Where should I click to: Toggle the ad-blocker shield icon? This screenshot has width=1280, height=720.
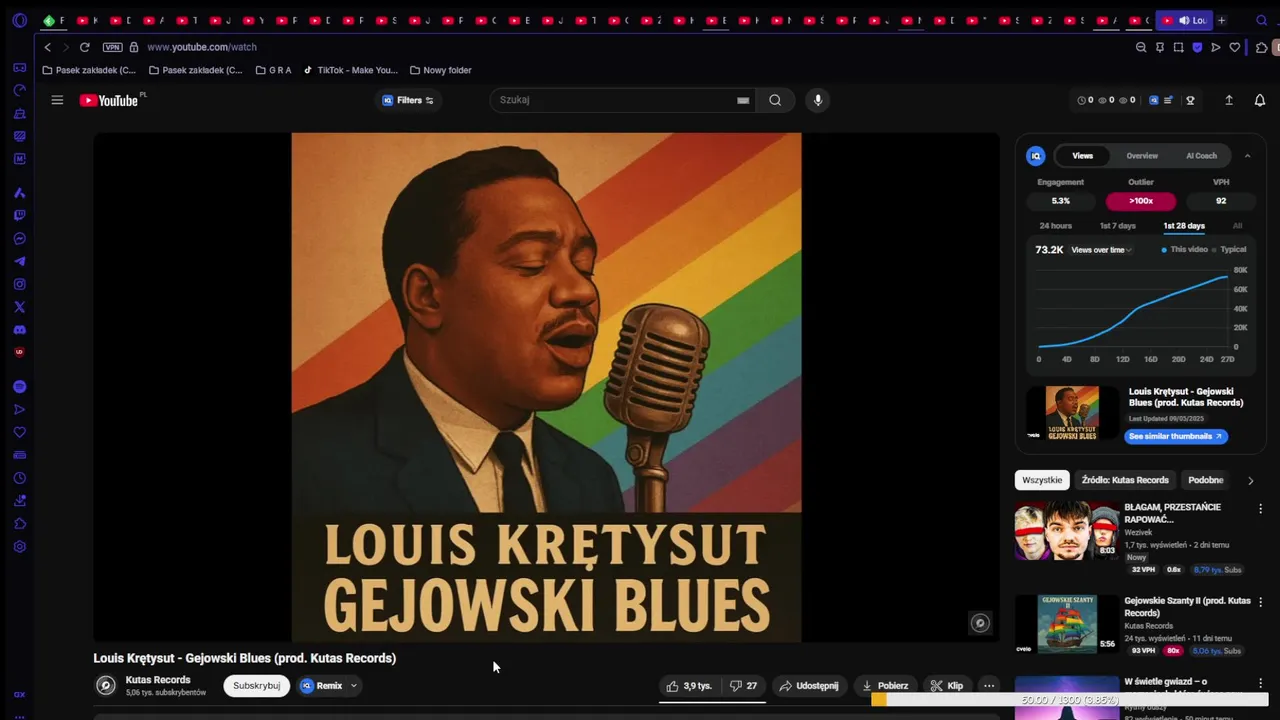click(x=1197, y=47)
